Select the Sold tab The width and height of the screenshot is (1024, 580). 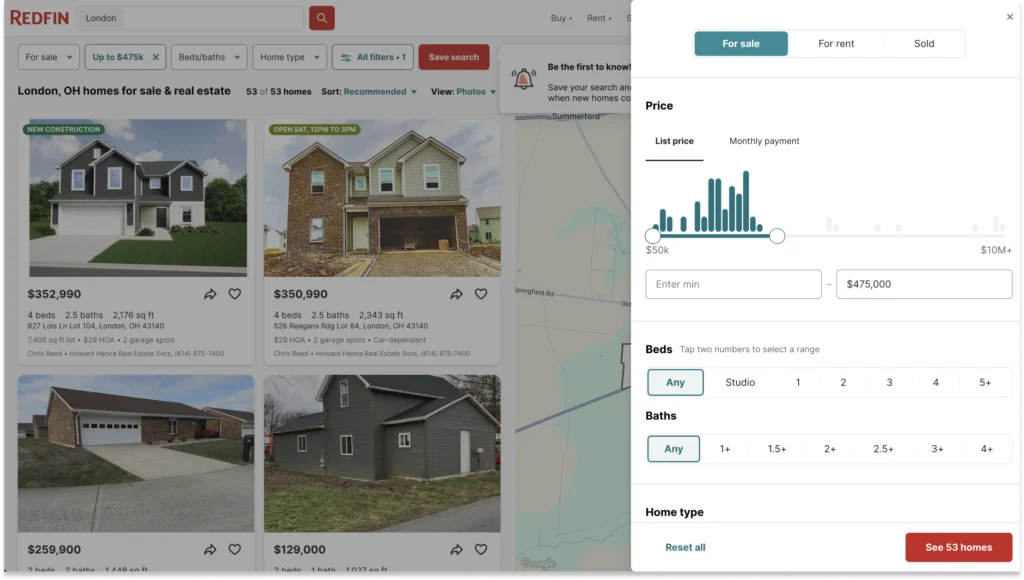point(924,44)
